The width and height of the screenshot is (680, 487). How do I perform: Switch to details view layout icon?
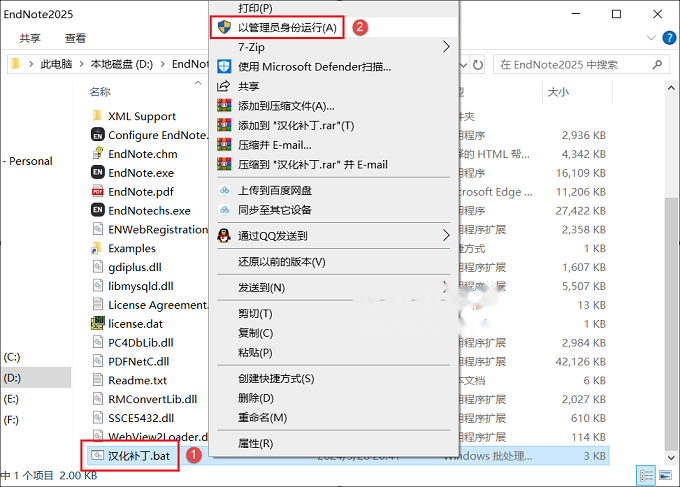pyautogui.click(x=646, y=476)
